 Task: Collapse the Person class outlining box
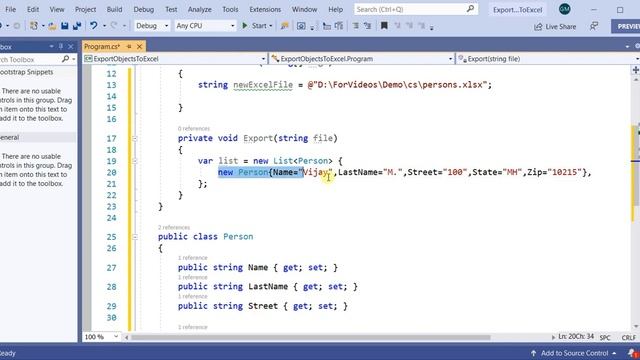[x=135, y=237]
